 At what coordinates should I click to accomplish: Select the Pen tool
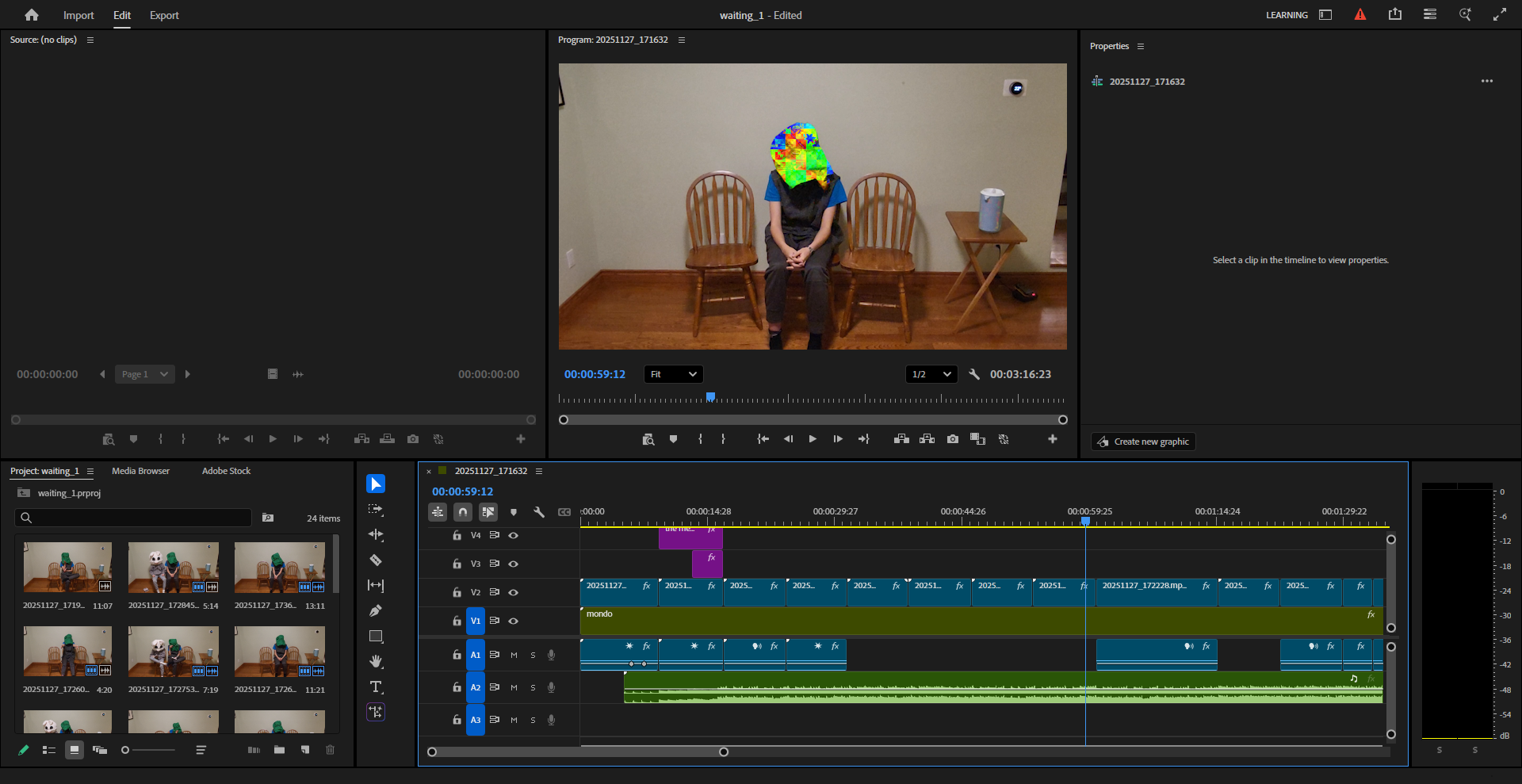click(x=376, y=611)
